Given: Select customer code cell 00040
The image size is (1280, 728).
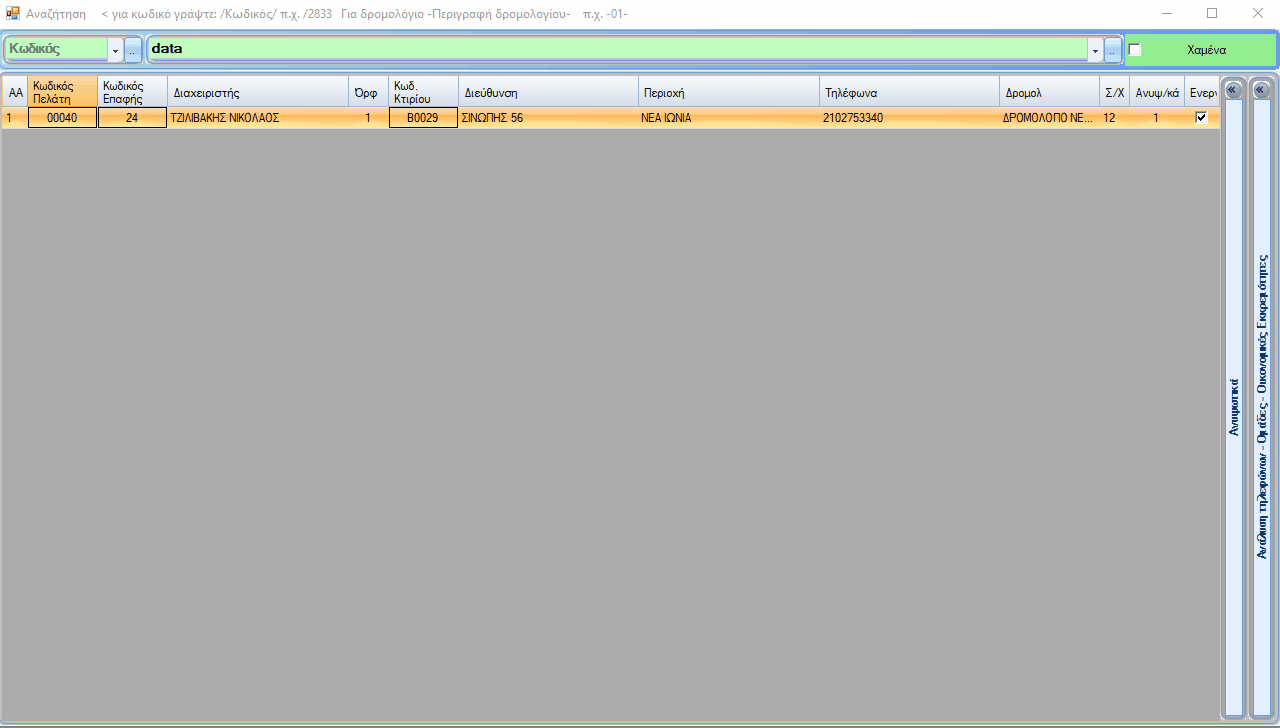Looking at the screenshot, I should click(62, 118).
